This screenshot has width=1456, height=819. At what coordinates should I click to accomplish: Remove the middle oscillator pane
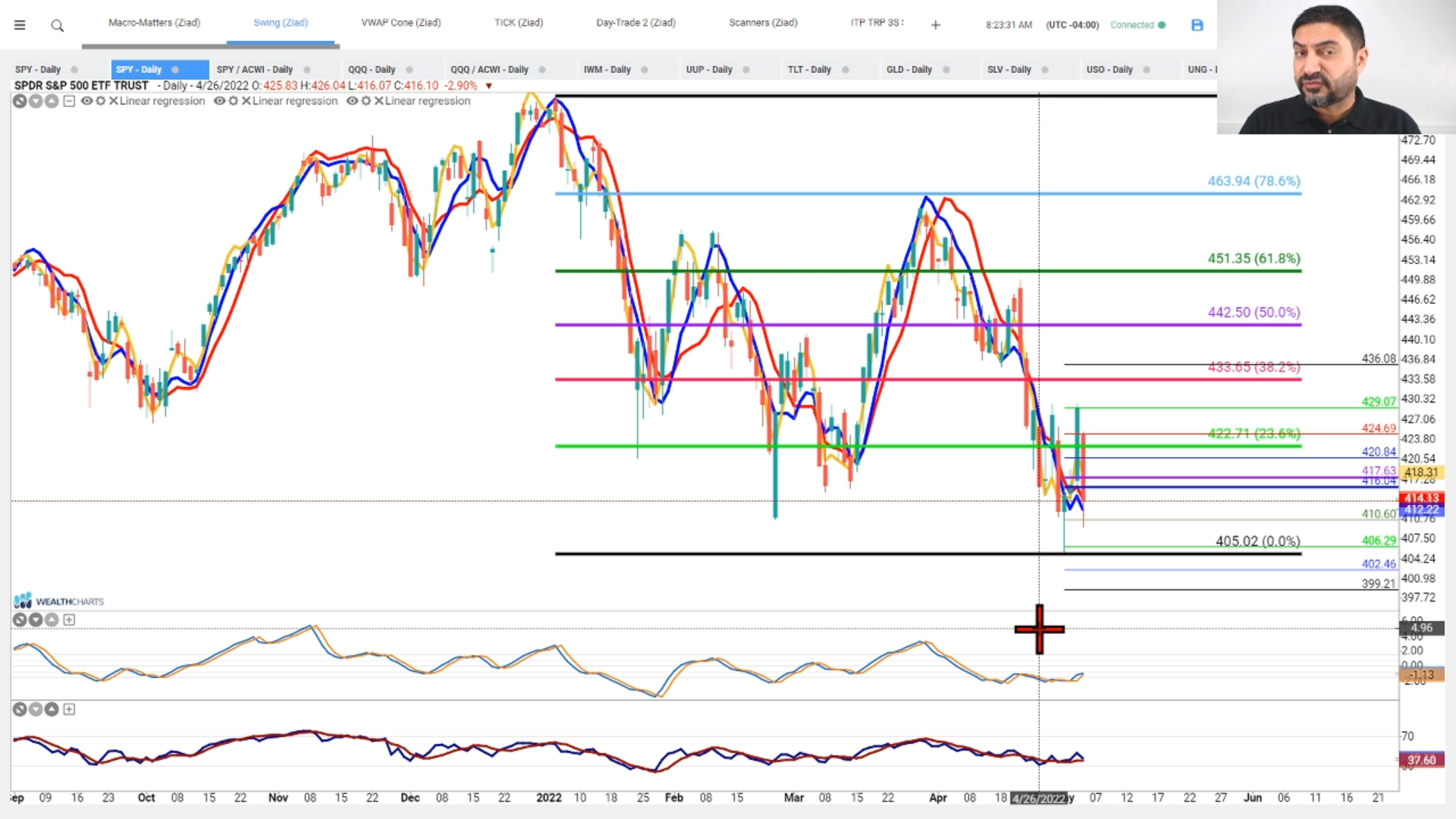20,620
